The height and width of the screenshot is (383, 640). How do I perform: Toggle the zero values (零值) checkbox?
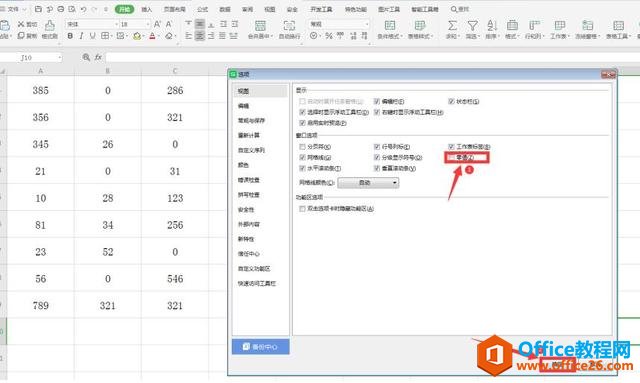[x=451, y=157]
